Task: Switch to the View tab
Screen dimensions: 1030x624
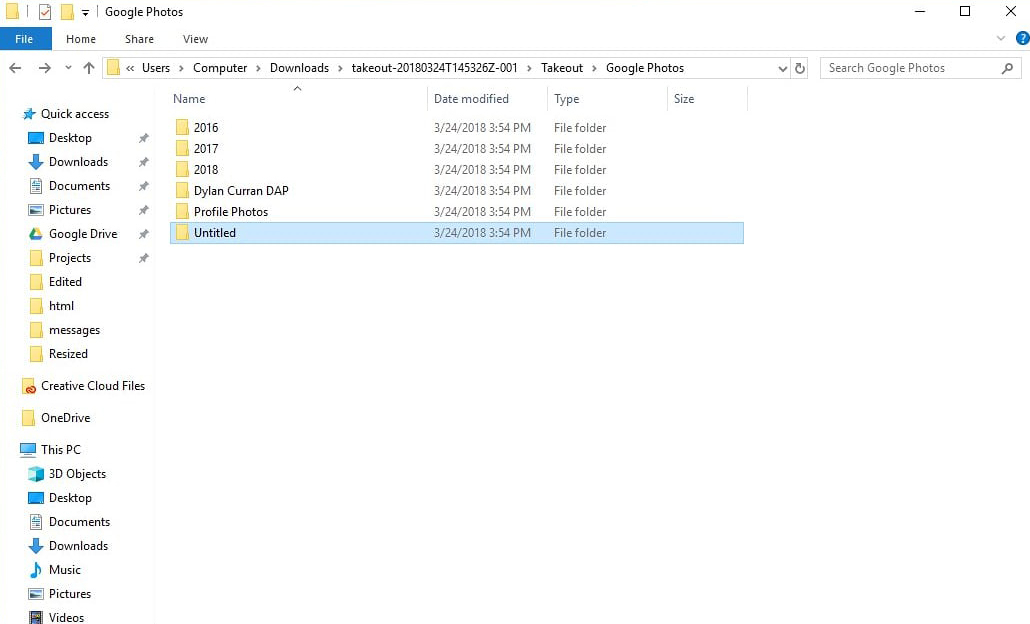Action: point(195,39)
